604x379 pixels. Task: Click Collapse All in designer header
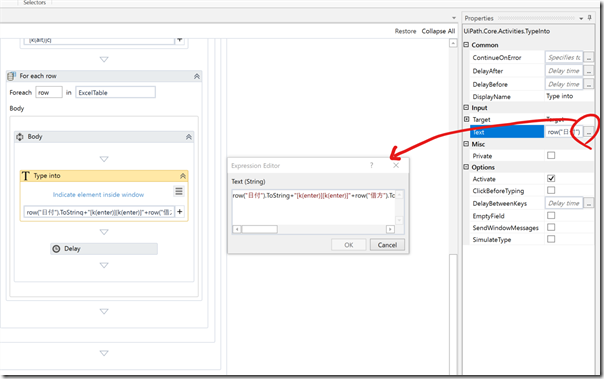coord(438,31)
